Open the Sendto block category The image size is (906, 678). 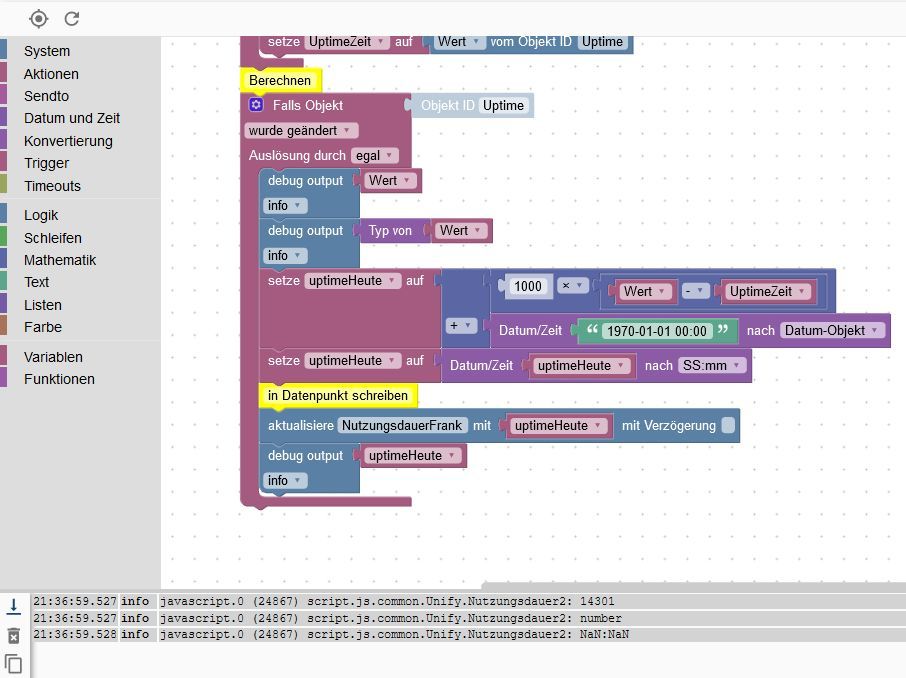coord(46,96)
